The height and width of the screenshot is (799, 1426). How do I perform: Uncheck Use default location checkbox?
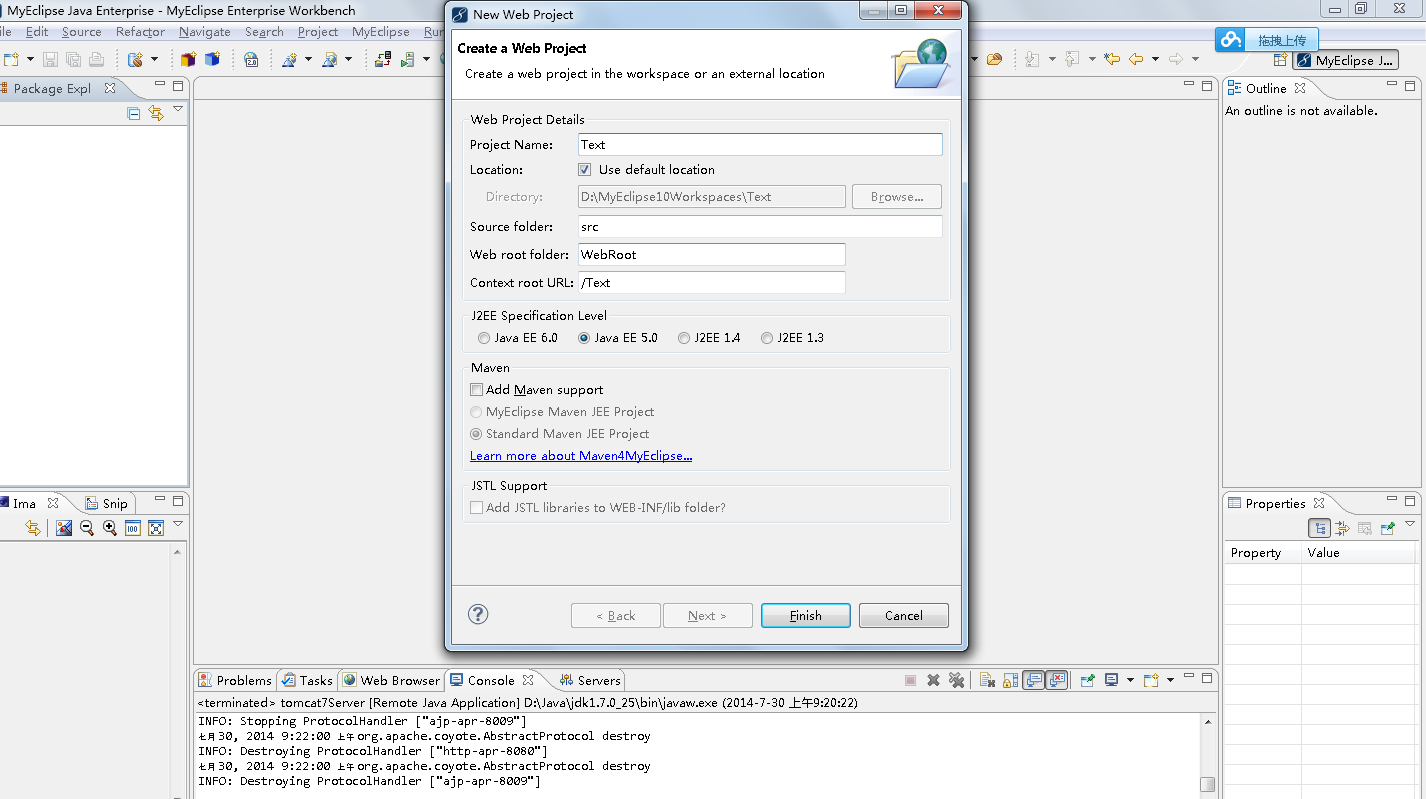pyautogui.click(x=585, y=169)
